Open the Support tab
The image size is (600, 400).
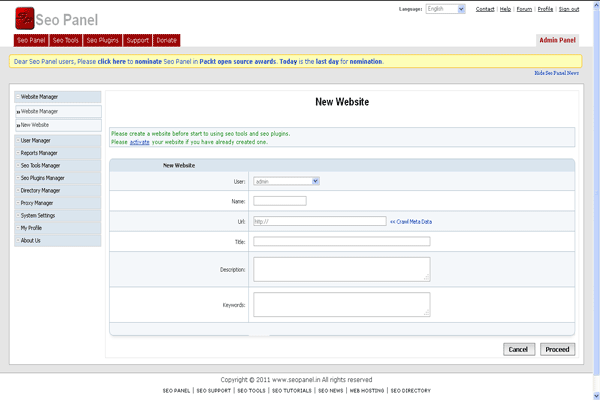[x=138, y=41]
